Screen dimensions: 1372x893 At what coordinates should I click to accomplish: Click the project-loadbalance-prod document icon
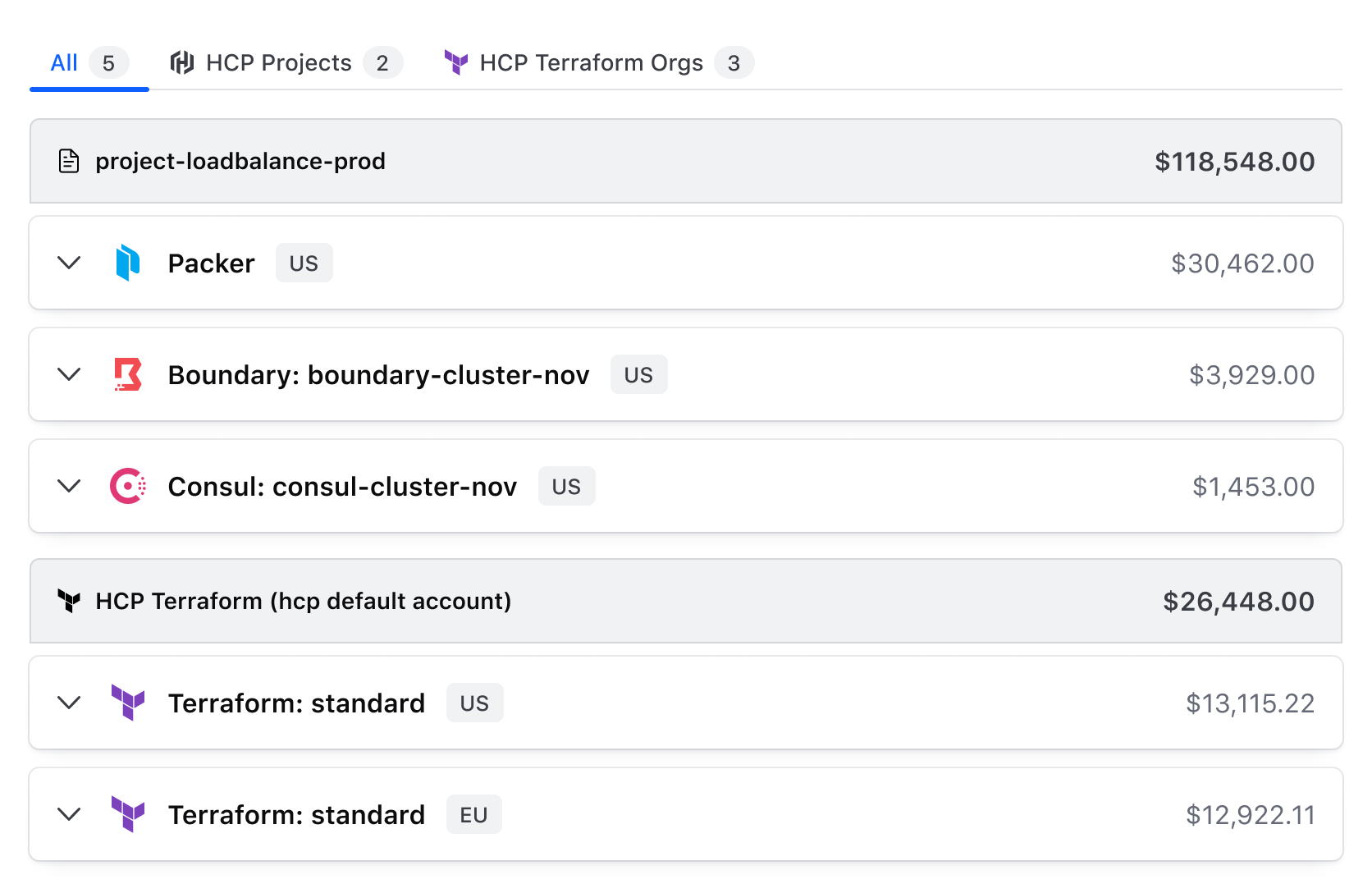[69, 161]
